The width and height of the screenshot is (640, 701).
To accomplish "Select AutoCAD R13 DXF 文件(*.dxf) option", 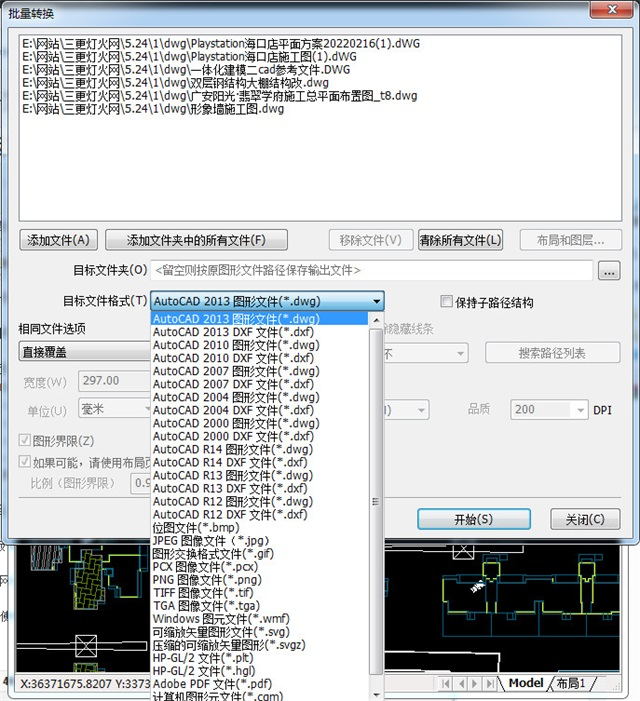I will click(x=260, y=488).
